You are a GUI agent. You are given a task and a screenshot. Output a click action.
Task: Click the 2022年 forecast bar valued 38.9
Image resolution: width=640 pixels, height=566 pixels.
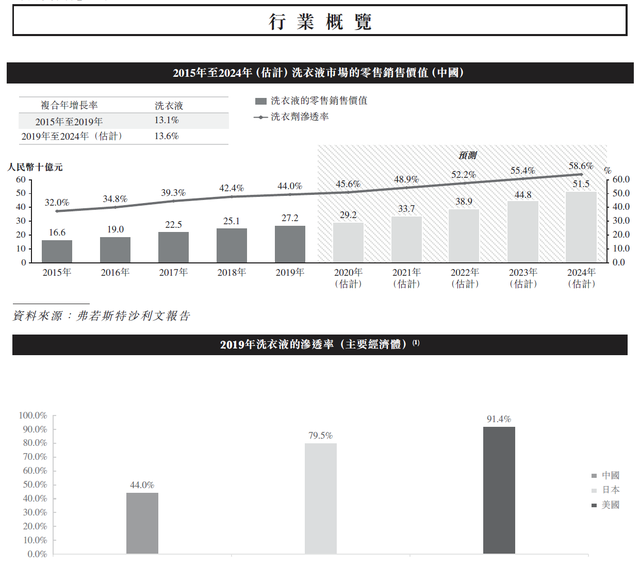tap(464, 236)
